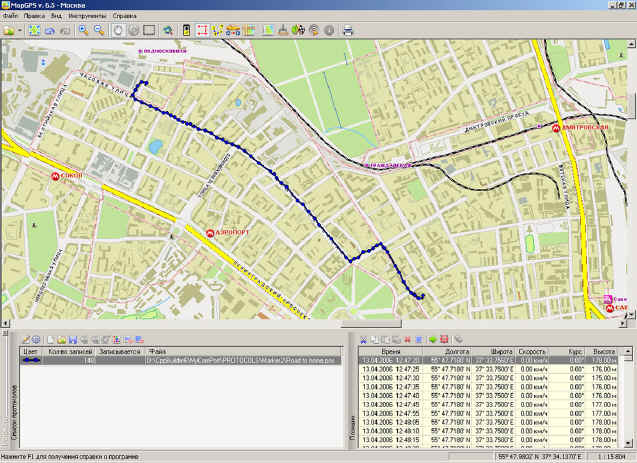Click the red X delete icon in positions toolbar
This screenshot has width=637, height=463.
(408, 340)
